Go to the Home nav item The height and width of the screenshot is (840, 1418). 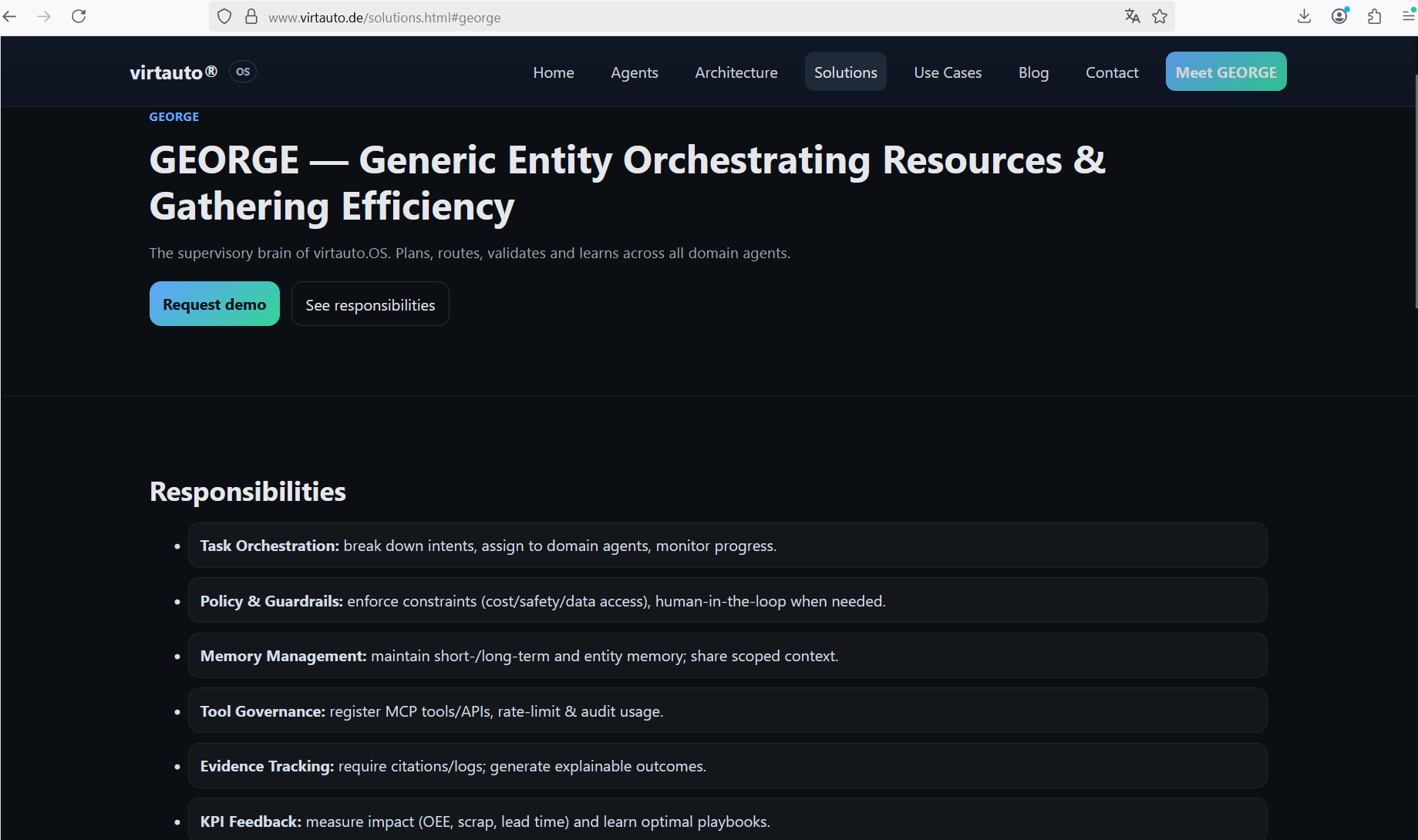click(554, 72)
